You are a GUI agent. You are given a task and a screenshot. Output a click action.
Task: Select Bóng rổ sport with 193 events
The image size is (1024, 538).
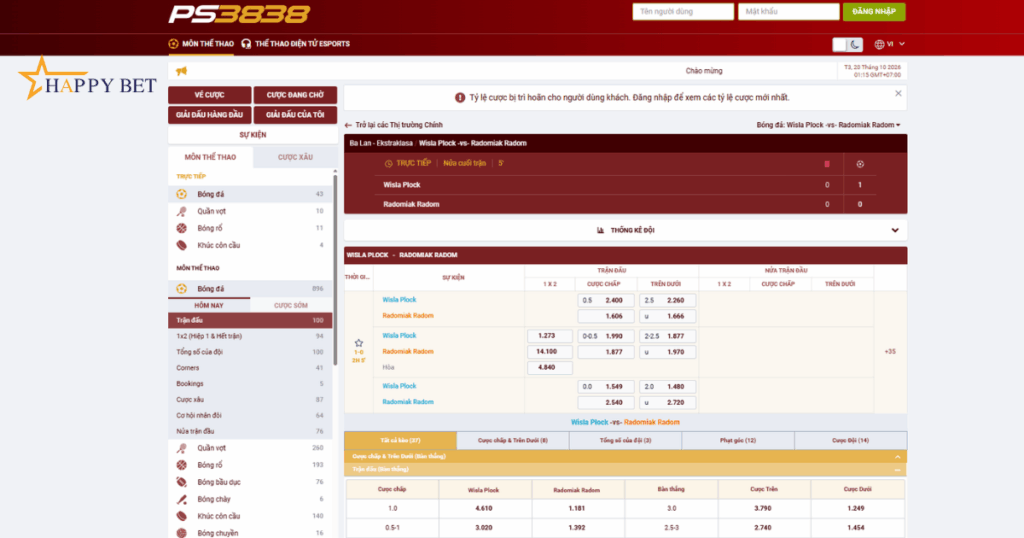coord(250,465)
